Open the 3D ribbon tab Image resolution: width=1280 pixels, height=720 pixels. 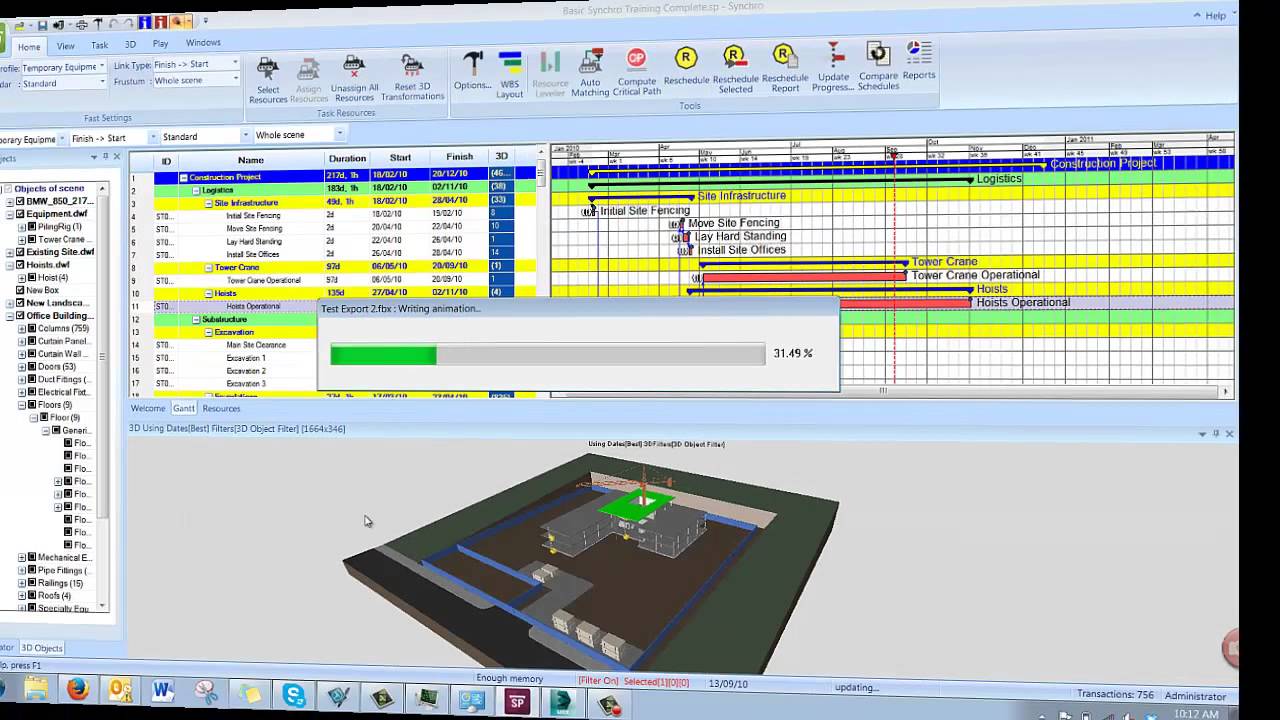(x=130, y=44)
